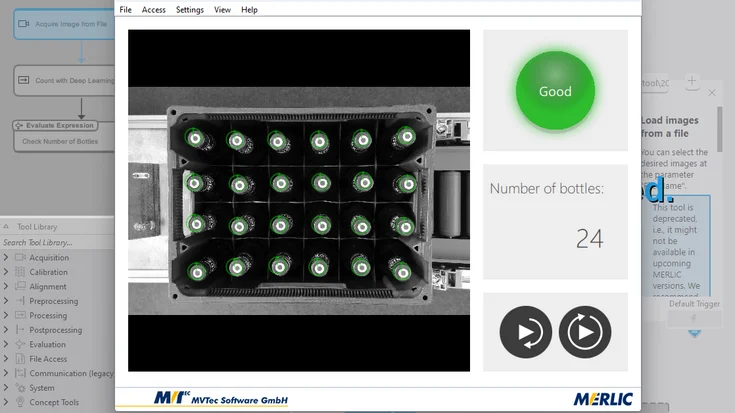This screenshot has height=413, width=735.
Task: Select the Count with Deep Learning tool node
Action: click(x=68, y=81)
